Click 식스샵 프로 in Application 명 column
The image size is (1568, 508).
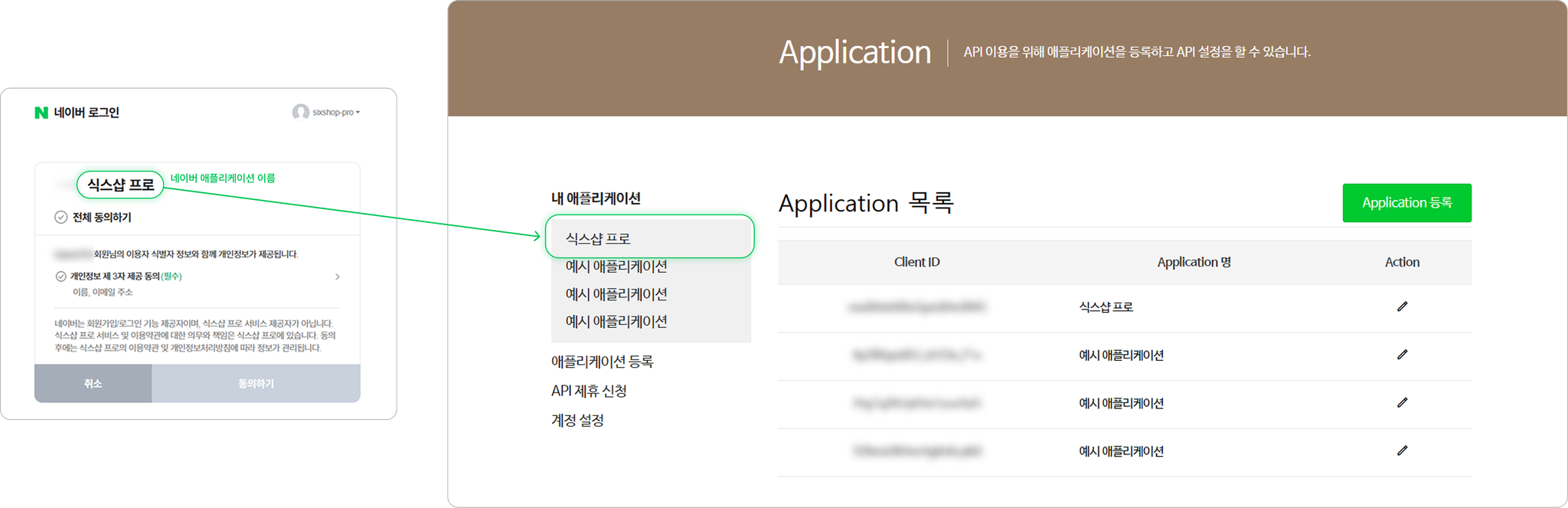click(x=1106, y=307)
